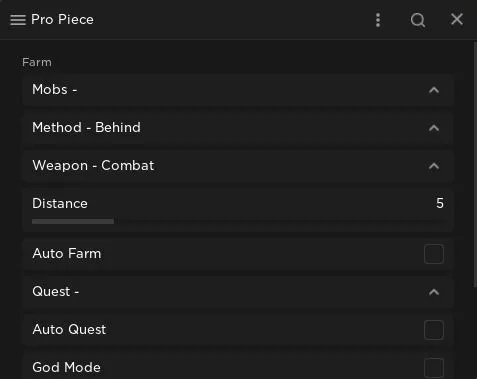The image size is (477, 379).
Task: Open the hamburger menu next to Pro Piece
Action: click(18, 20)
